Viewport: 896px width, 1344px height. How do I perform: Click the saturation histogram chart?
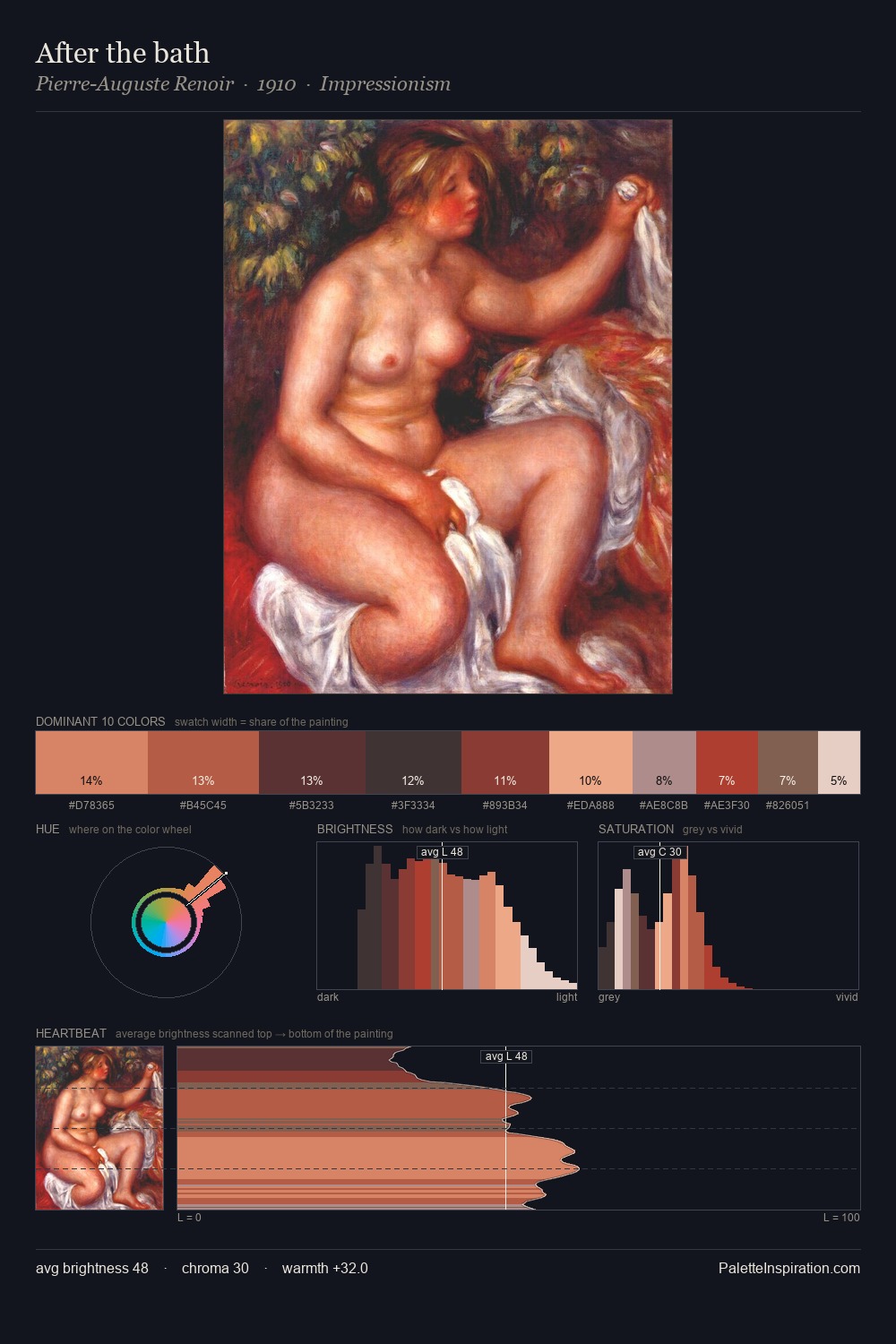tap(728, 916)
